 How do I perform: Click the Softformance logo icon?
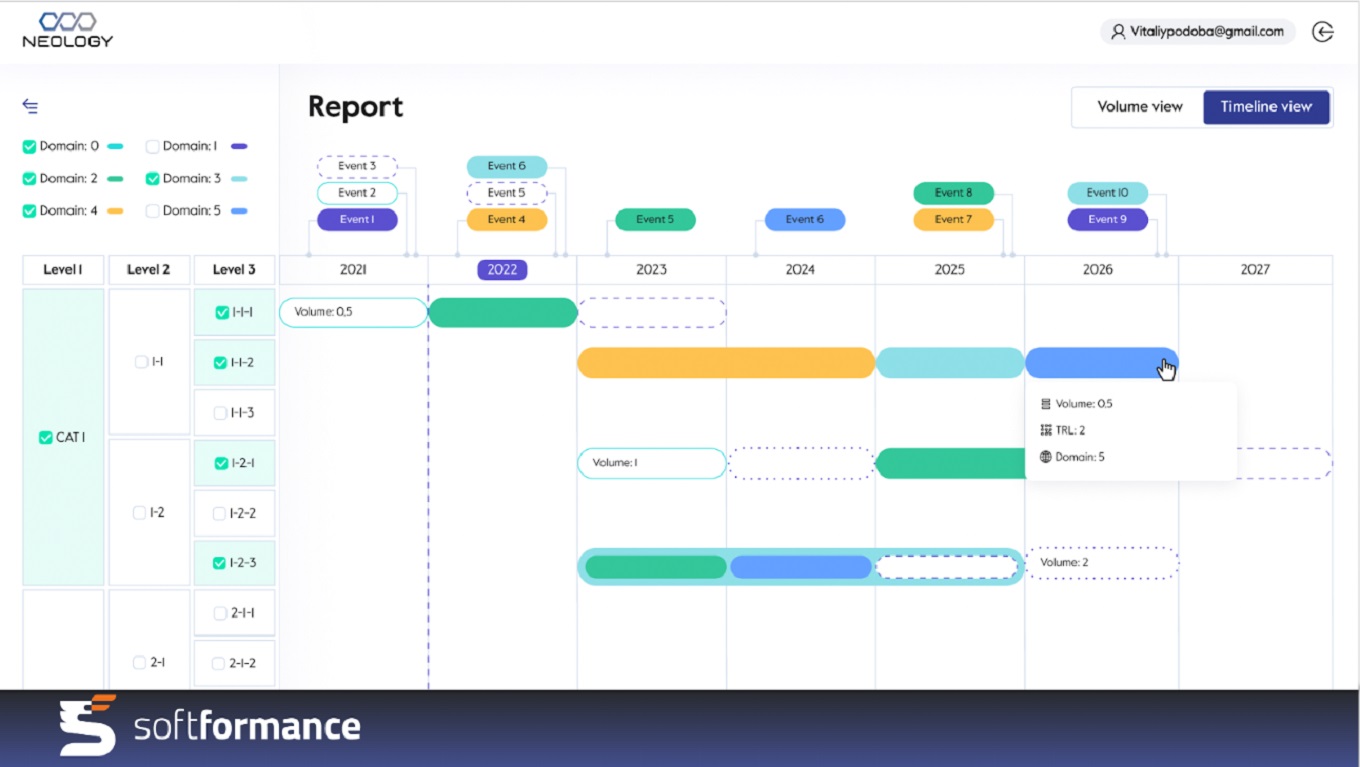[88, 725]
